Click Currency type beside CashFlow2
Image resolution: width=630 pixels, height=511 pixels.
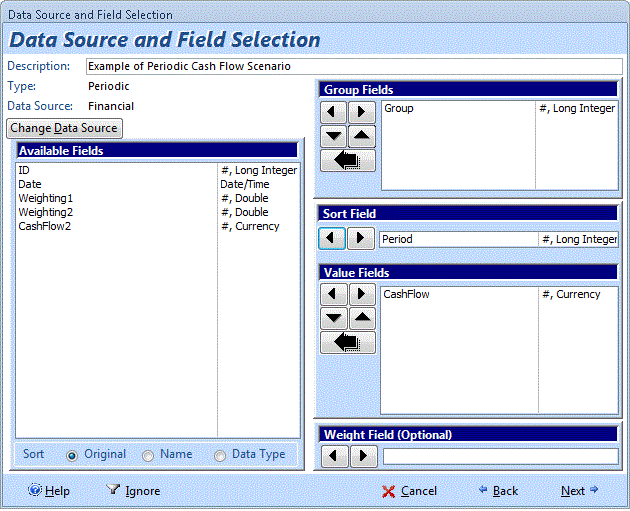tap(250, 226)
